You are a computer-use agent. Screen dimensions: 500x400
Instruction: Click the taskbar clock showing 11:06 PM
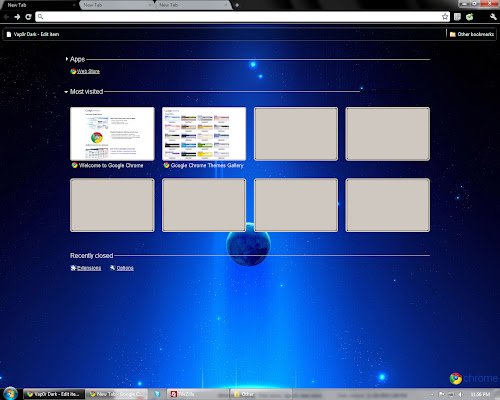(x=480, y=394)
